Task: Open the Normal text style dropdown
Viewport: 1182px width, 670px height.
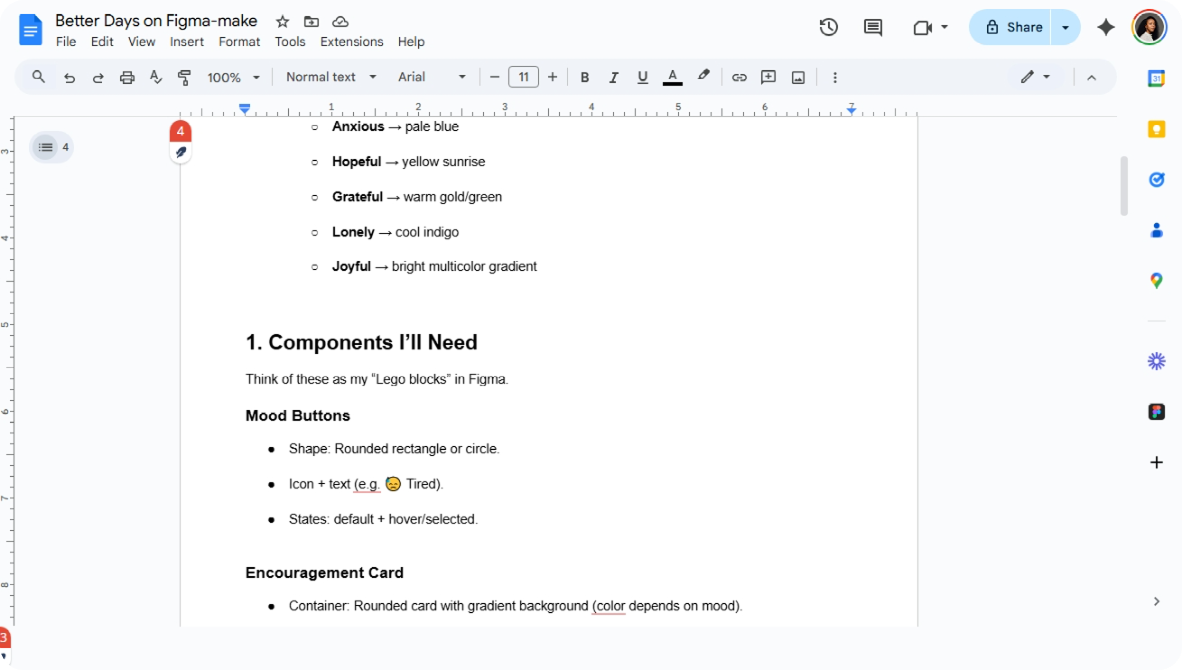Action: [330, 76]
